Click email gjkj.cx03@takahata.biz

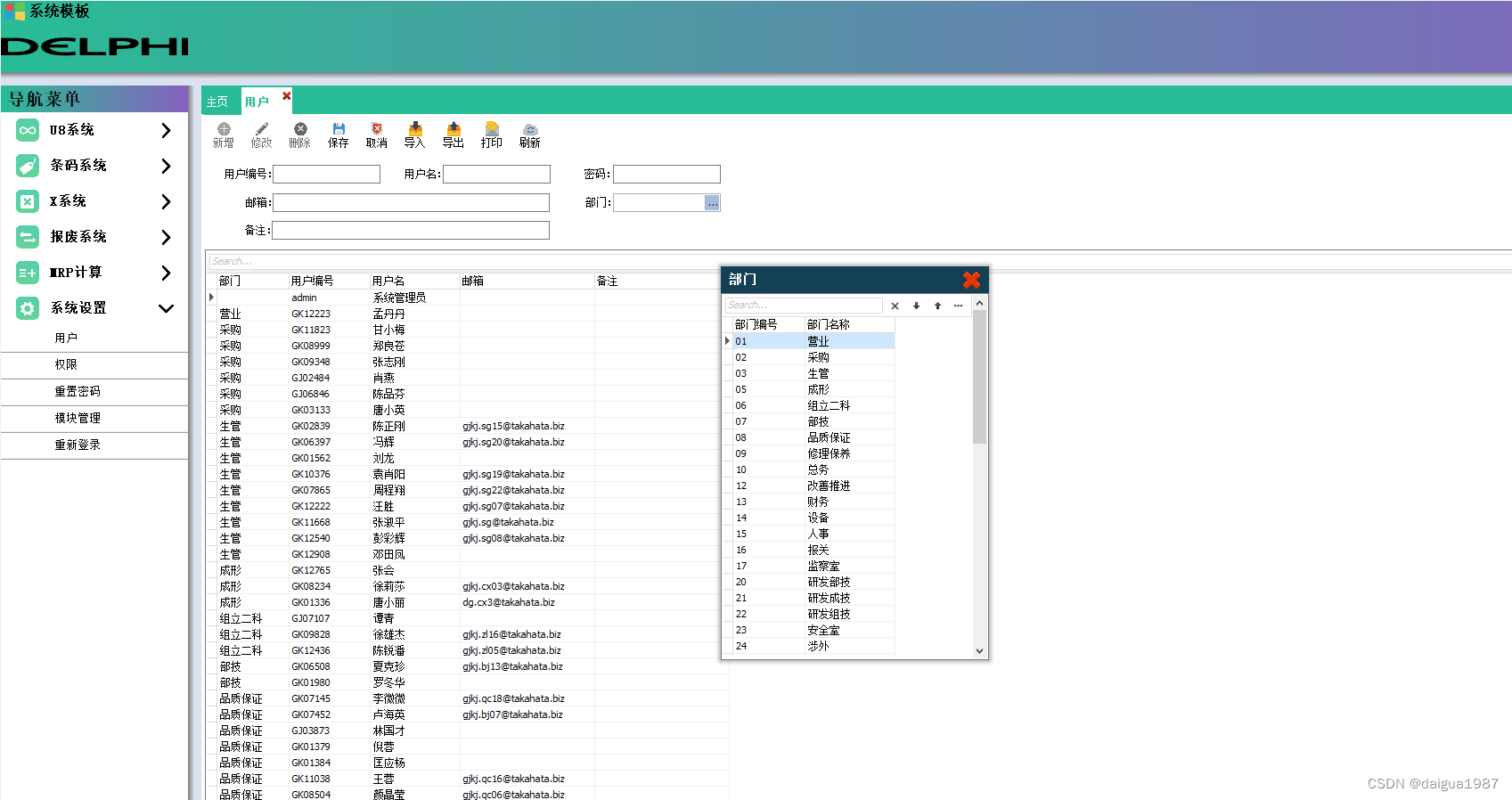click(513, 586)
